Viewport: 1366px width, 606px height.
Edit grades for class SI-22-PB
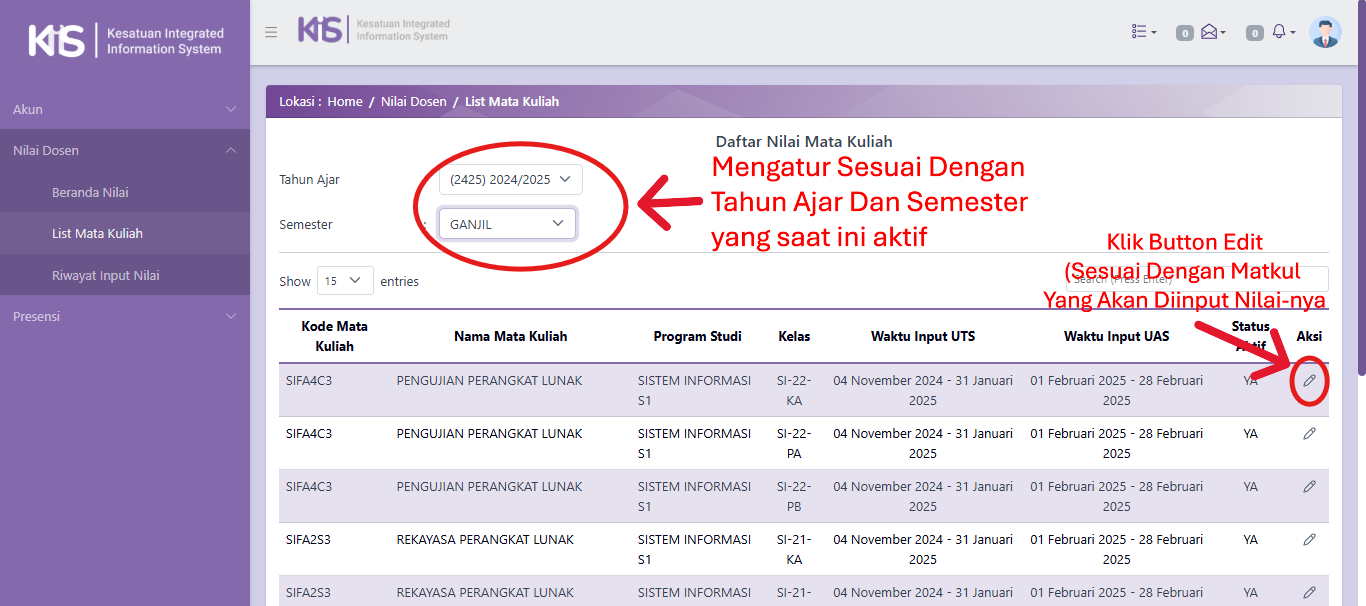pos(1309,487)
